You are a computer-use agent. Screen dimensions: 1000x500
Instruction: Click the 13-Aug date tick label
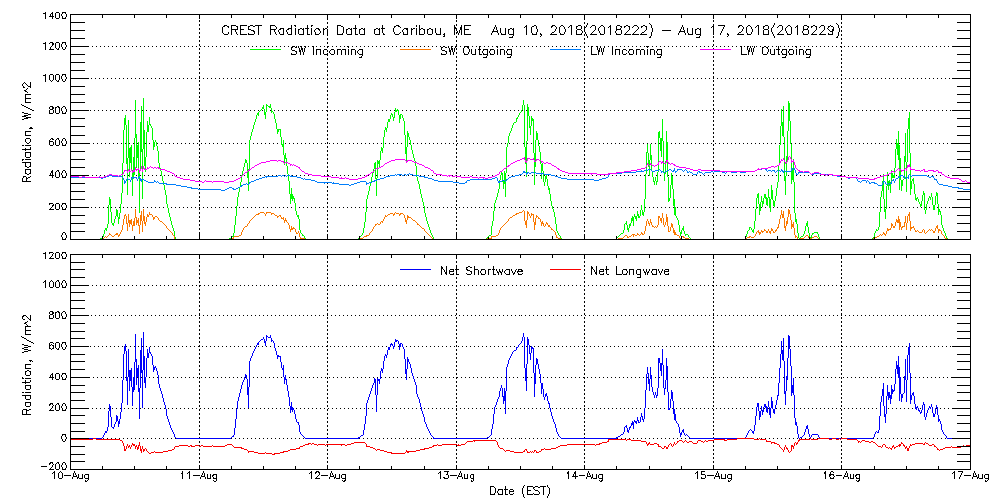coord(457,477)
